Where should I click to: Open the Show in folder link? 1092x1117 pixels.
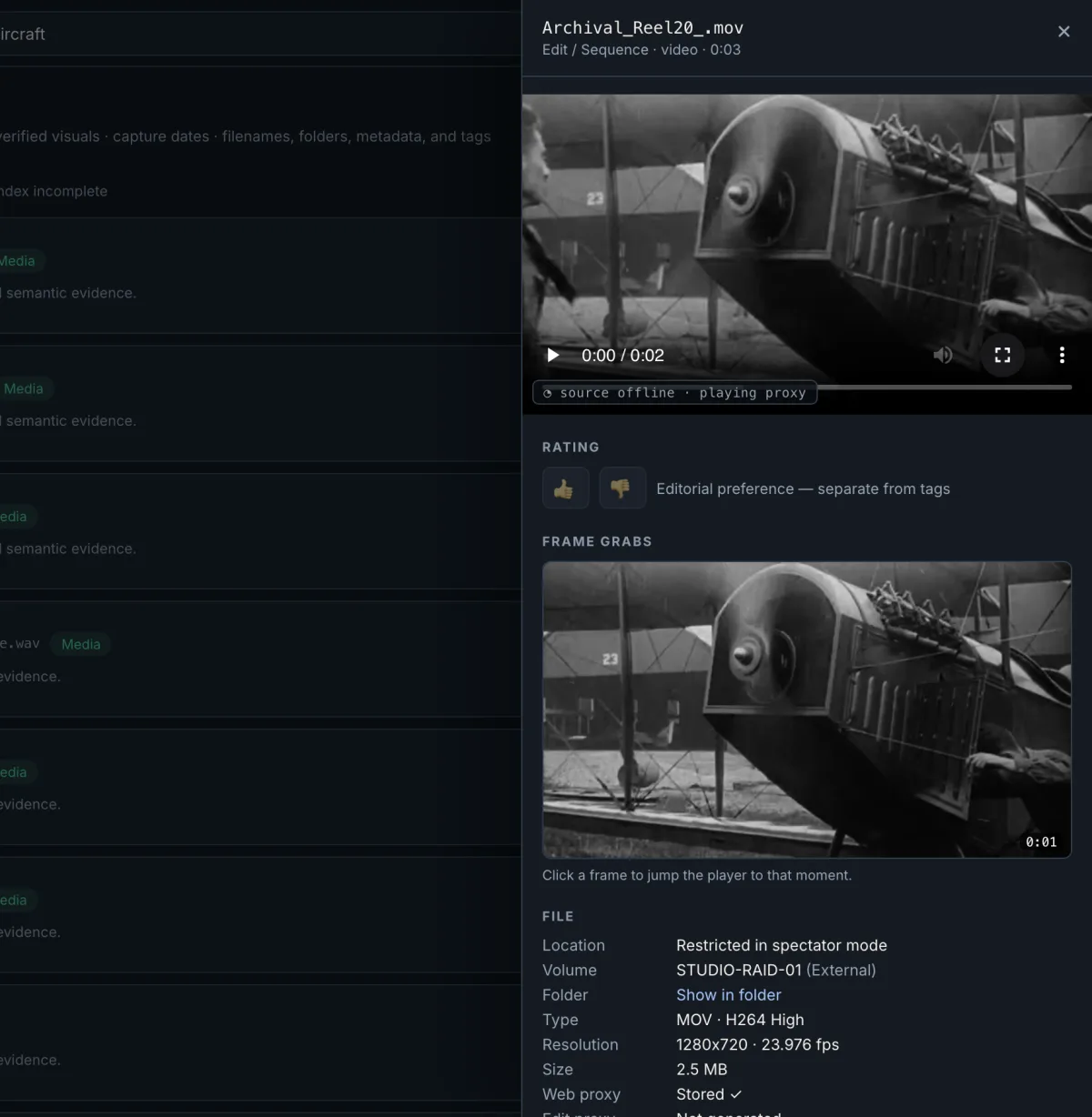coord(729,995)
